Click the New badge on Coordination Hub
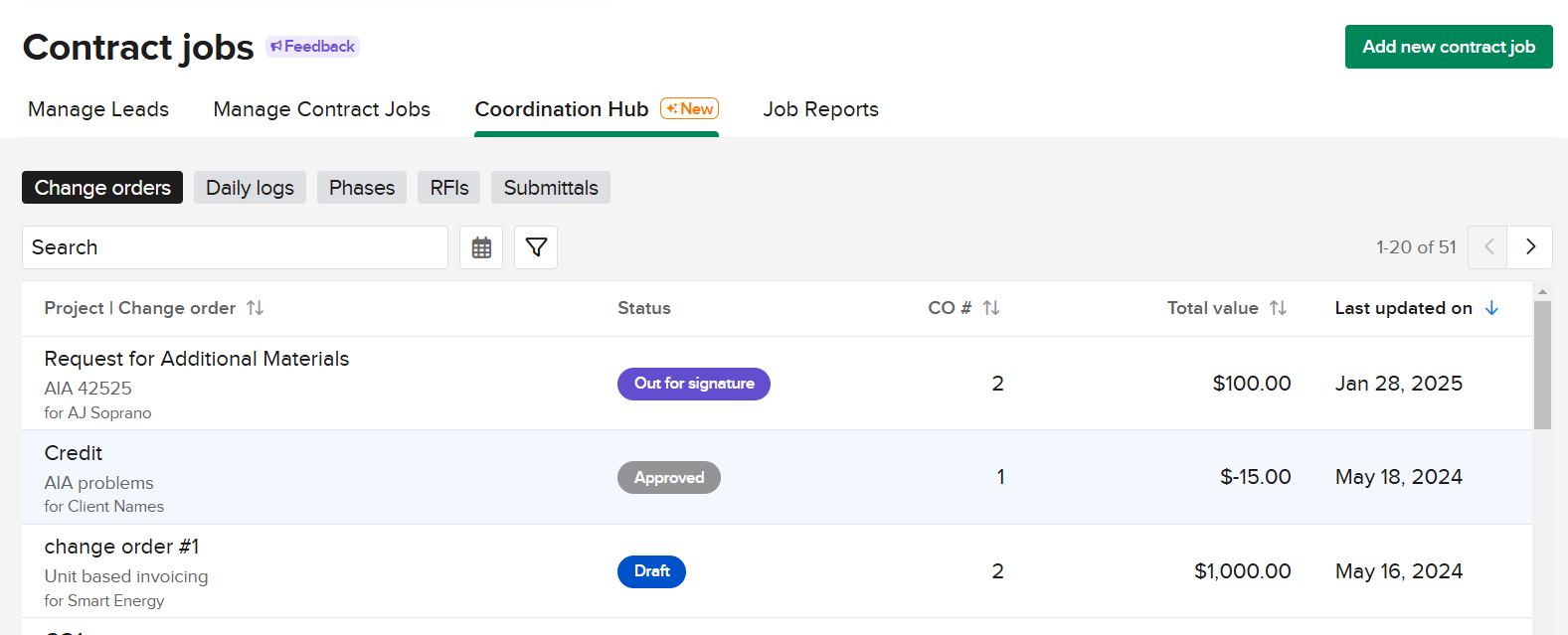1568x635 pixels. click(690, 109)
